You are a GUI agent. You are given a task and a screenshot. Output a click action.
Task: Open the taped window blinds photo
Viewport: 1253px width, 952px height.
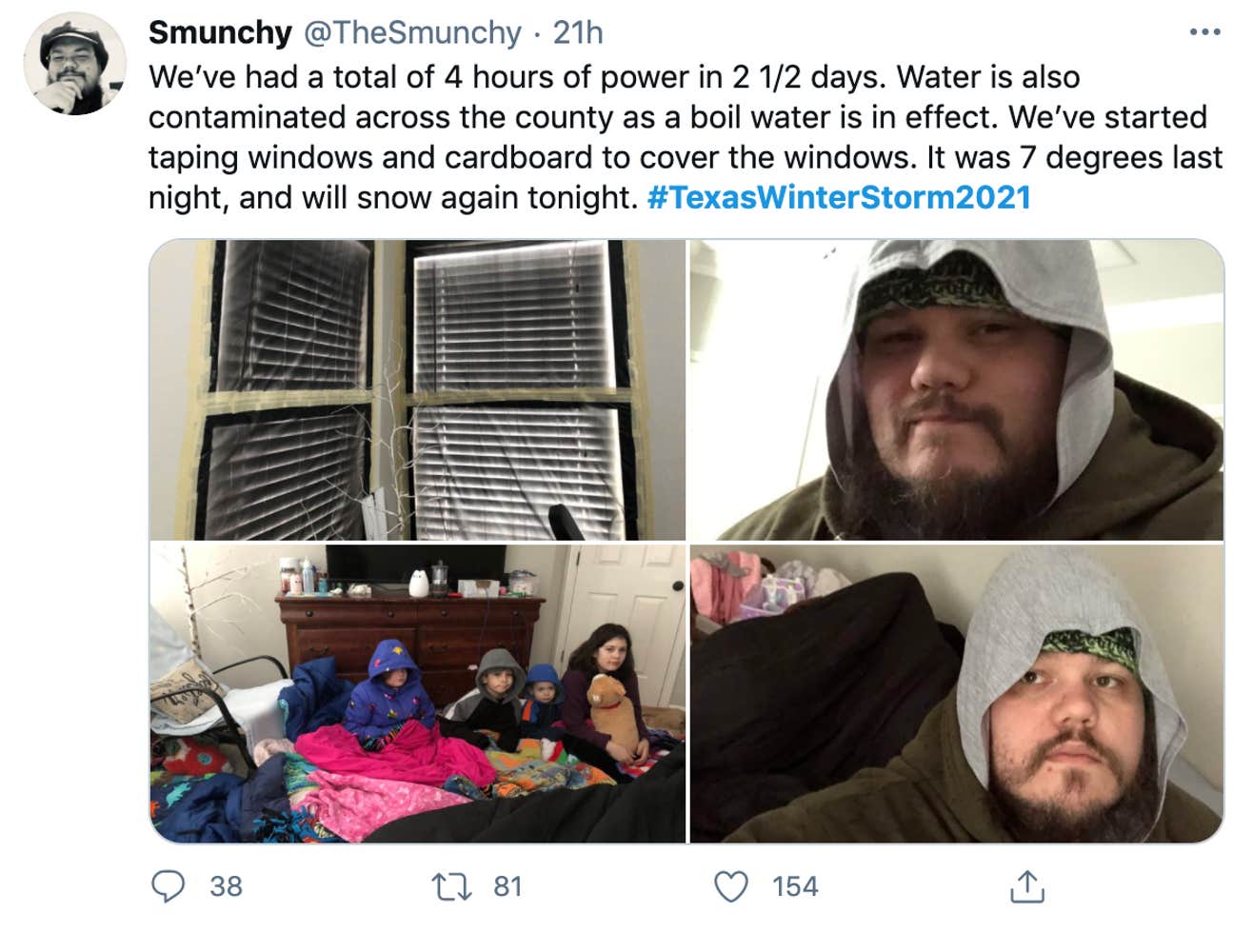pos(418,389)
